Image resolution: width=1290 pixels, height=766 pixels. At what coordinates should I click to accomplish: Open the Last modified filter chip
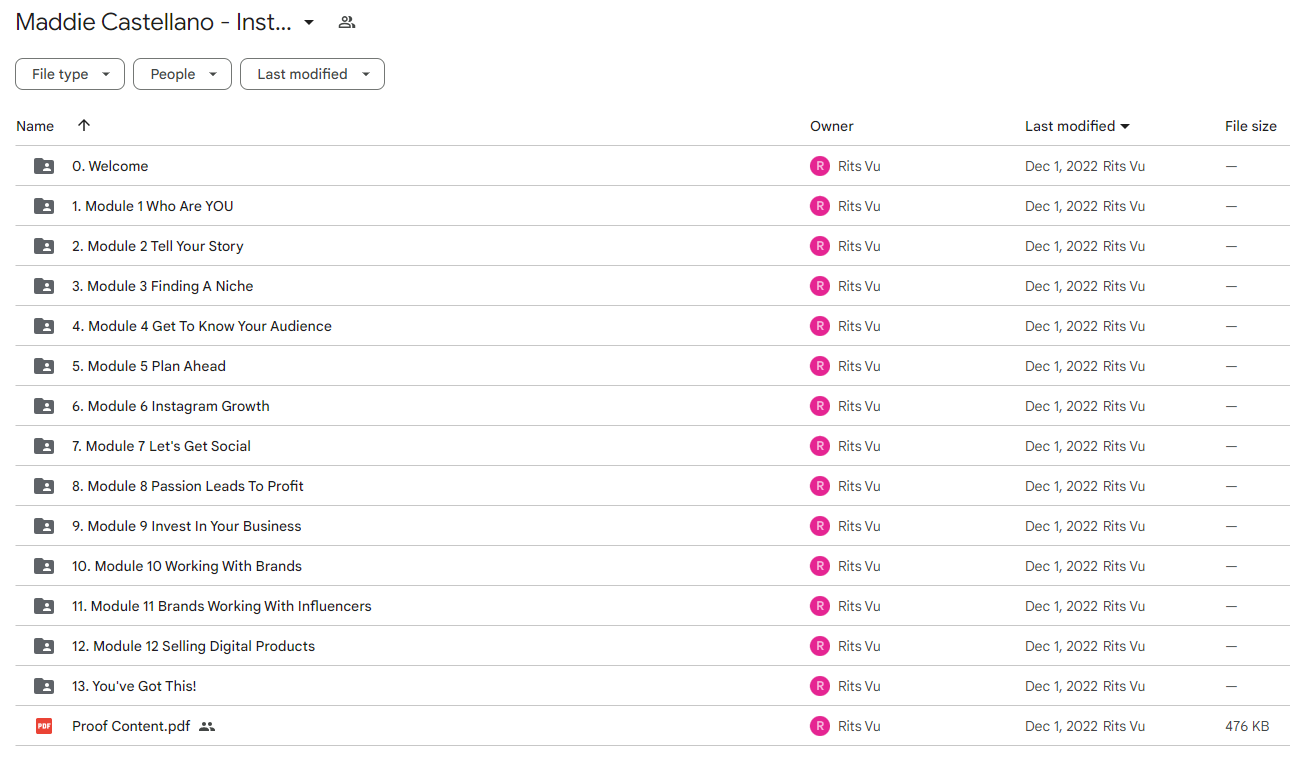click(x=312, y=74)
